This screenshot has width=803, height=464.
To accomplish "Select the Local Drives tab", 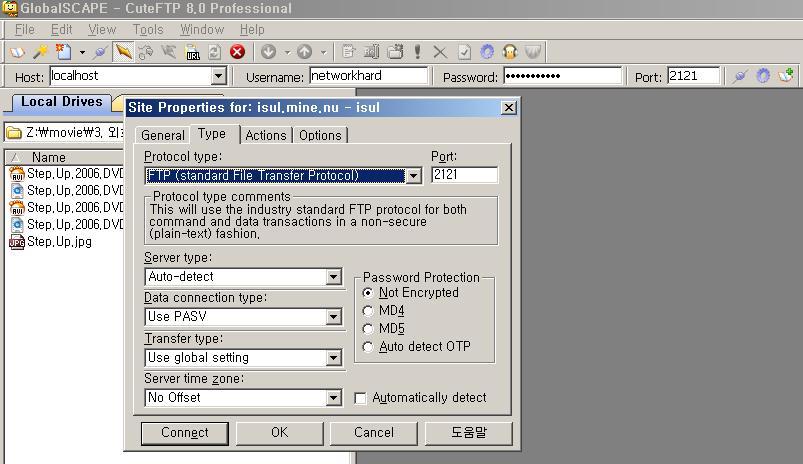I will pyautogui.click(x=61, y=102).
